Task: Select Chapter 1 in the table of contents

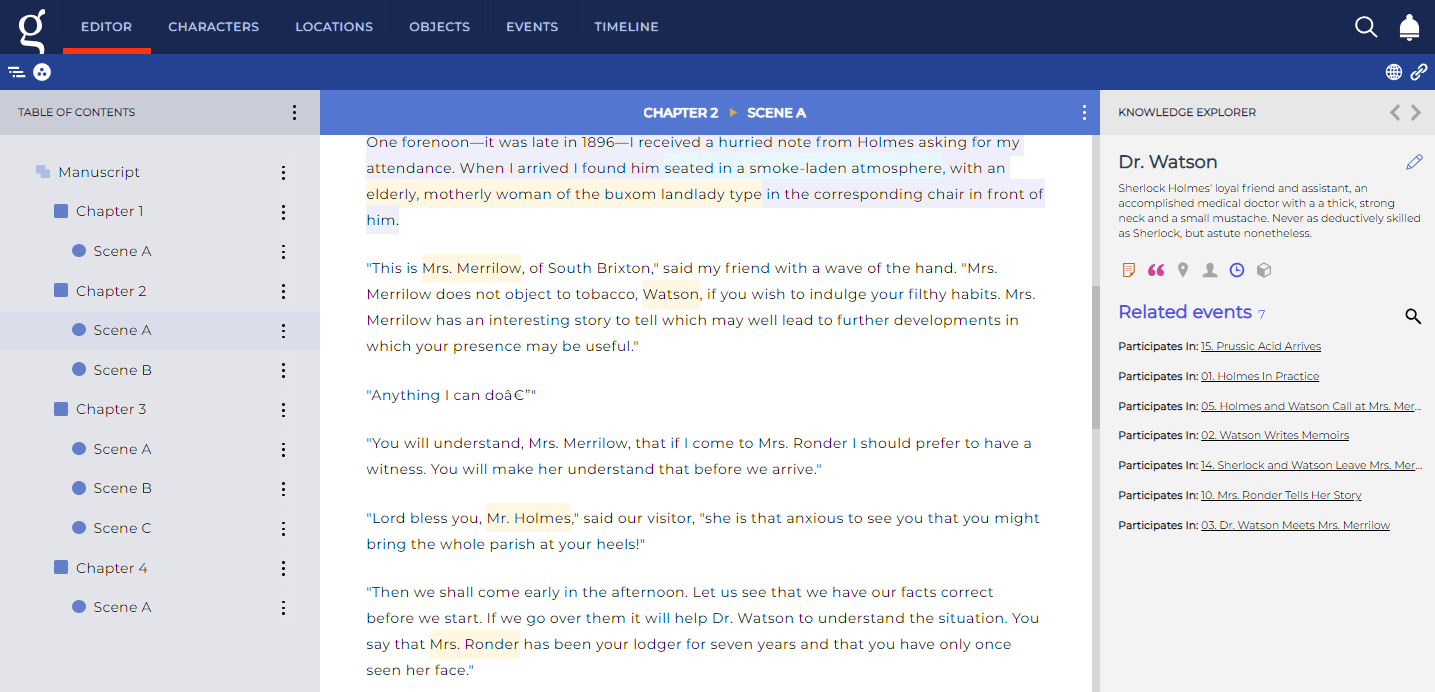Action: pos(111,211)
